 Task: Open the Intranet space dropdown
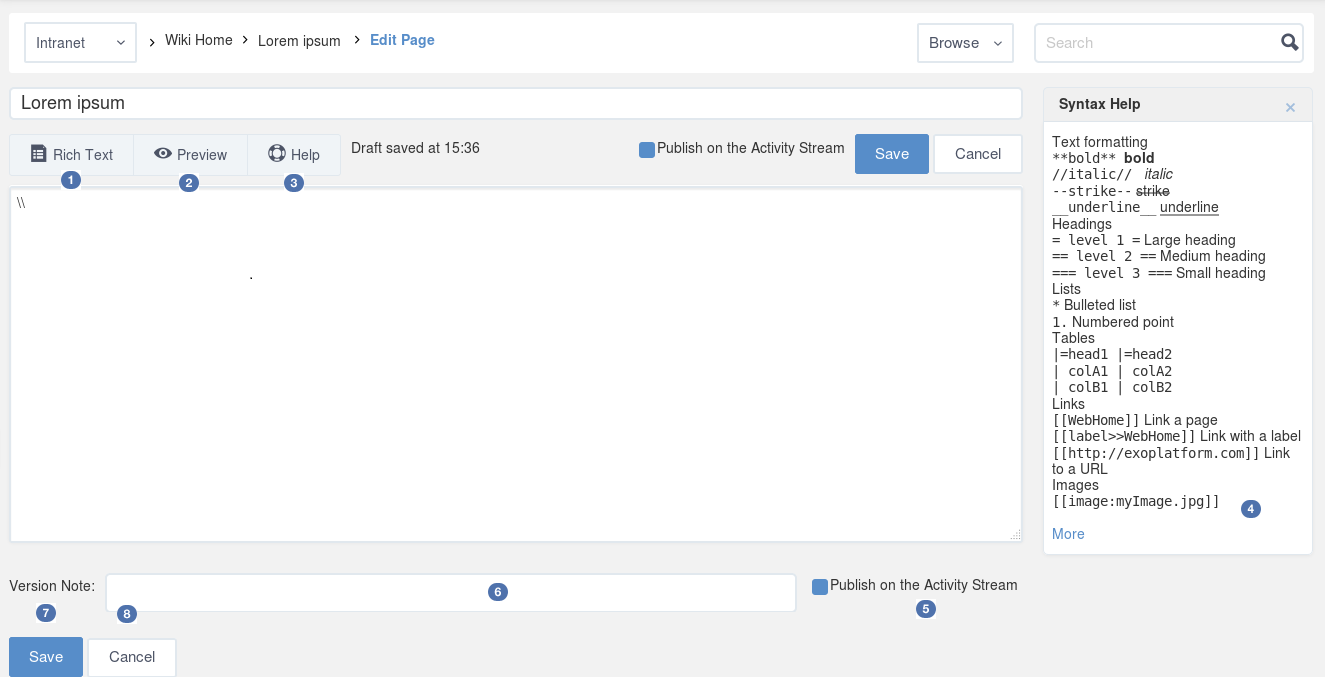click(80, 43)
